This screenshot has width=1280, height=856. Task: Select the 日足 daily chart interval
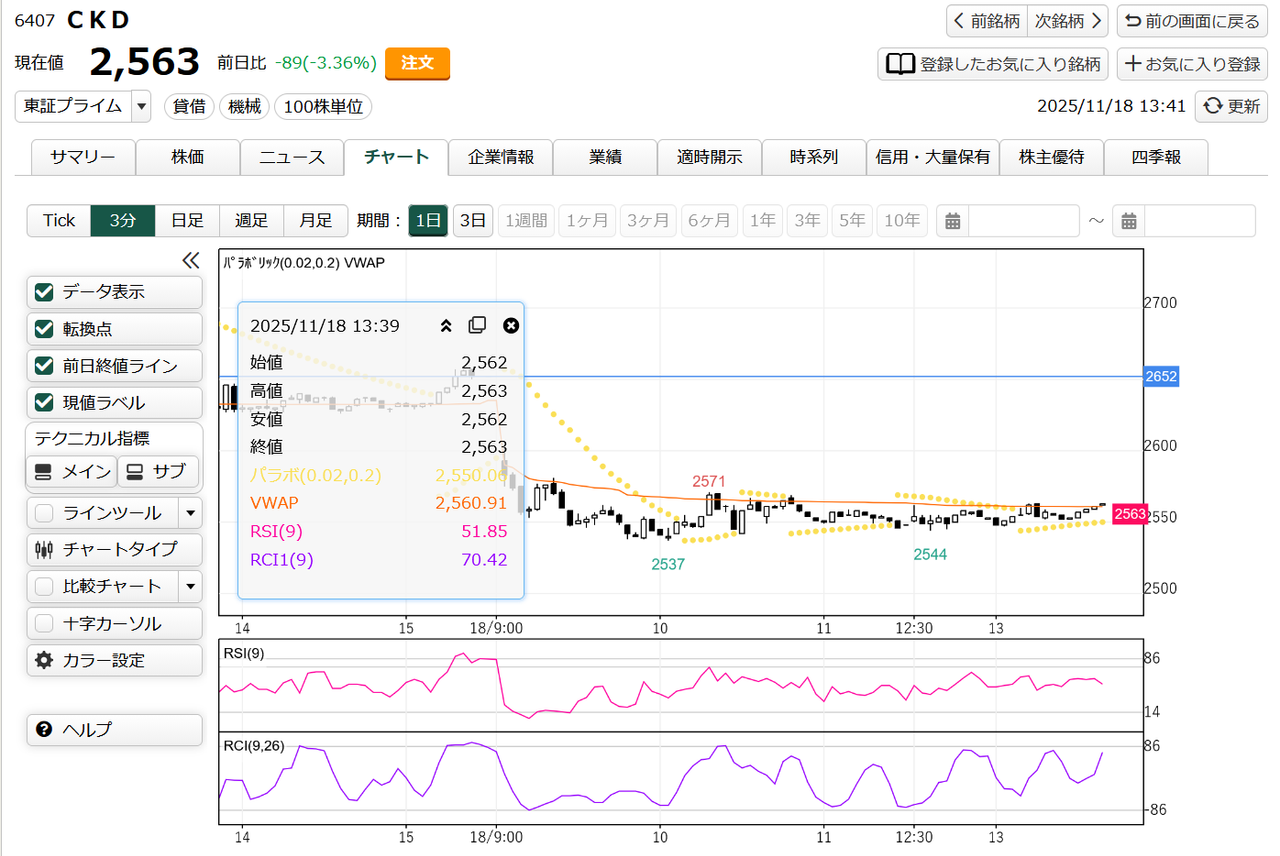pos(187,221)
